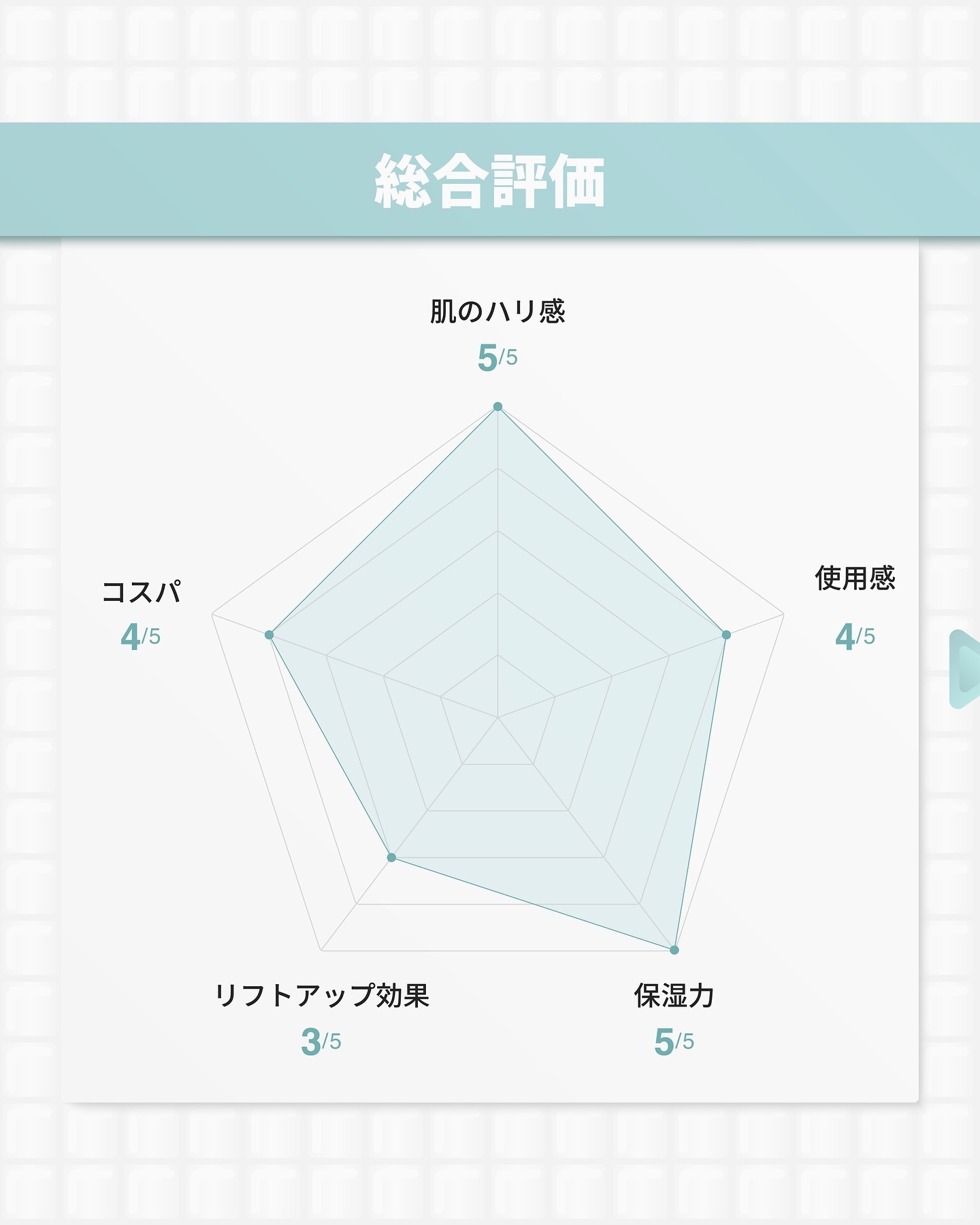This screenshot has height=1225, width=980.
Task: Select the 肌のハリ感 label
Action: click(497, 312)
